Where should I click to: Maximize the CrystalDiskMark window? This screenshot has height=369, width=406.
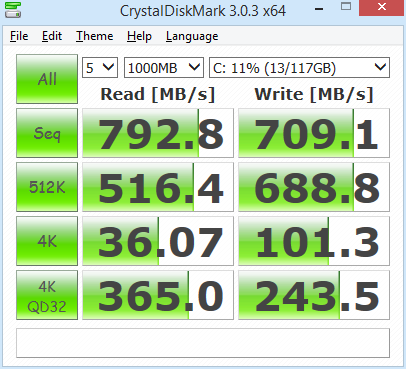tap(346, 7)
